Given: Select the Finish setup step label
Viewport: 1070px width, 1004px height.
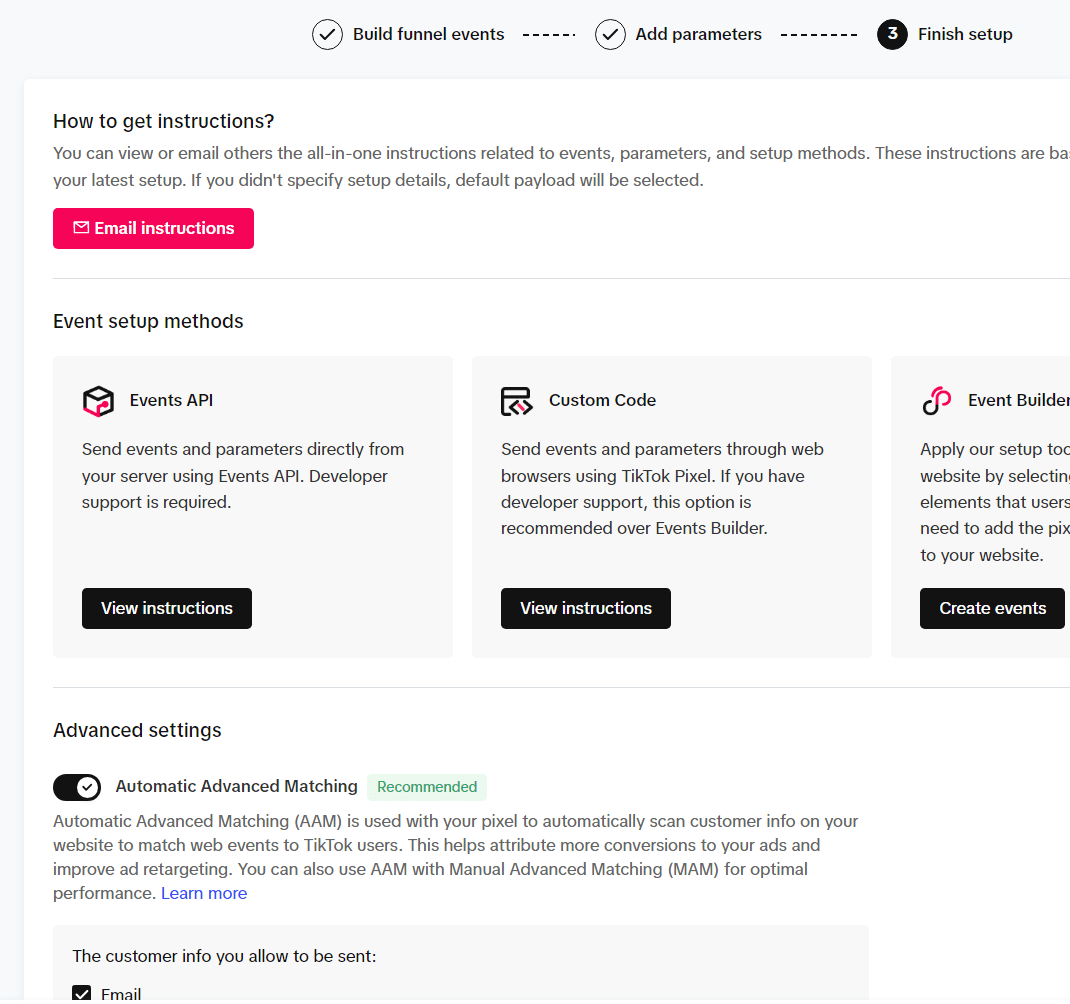Looking at the screenshot, I should [x=965, y=35].
